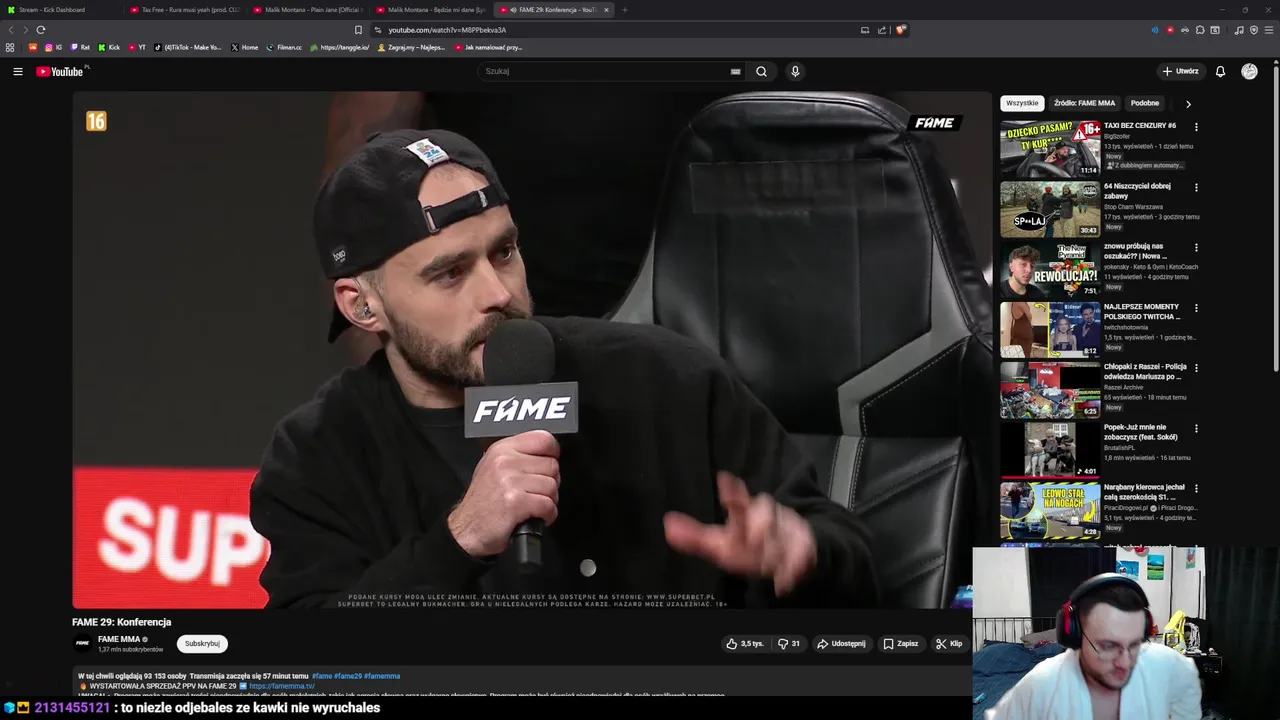Dislike the FAME 29 video
The width and height of the screenshot is (1280, 720).
[788, 644]
